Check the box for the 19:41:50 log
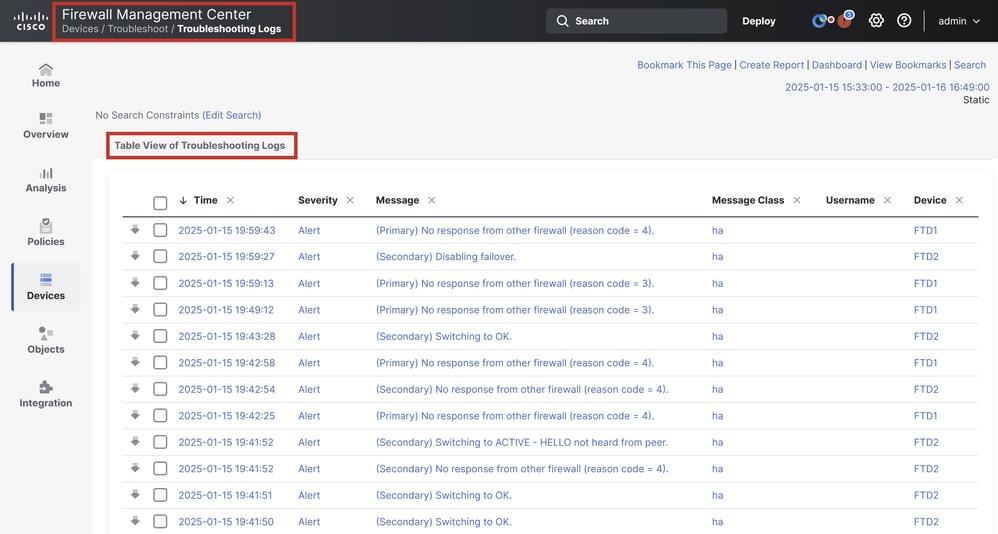This screenshot has width=998, height=534. point(160,522)
